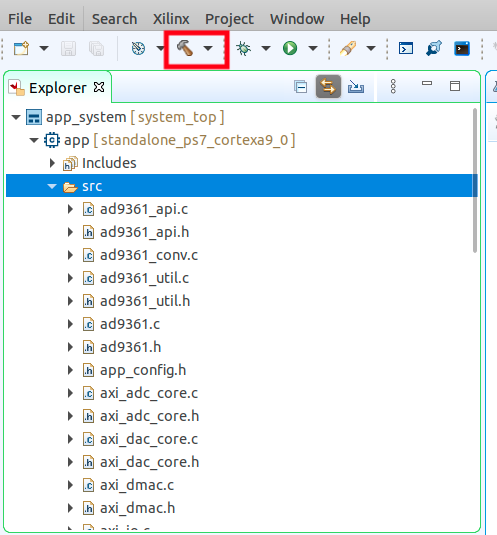Viewport: 497px width, 535px height.
Task: Toggle Link with Editor button
Action: pyautogui.click(x=328, y=86)
